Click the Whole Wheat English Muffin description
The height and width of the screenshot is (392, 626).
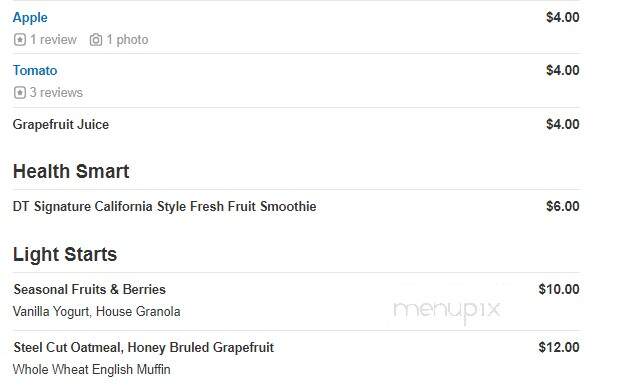[x=91, y=369]
